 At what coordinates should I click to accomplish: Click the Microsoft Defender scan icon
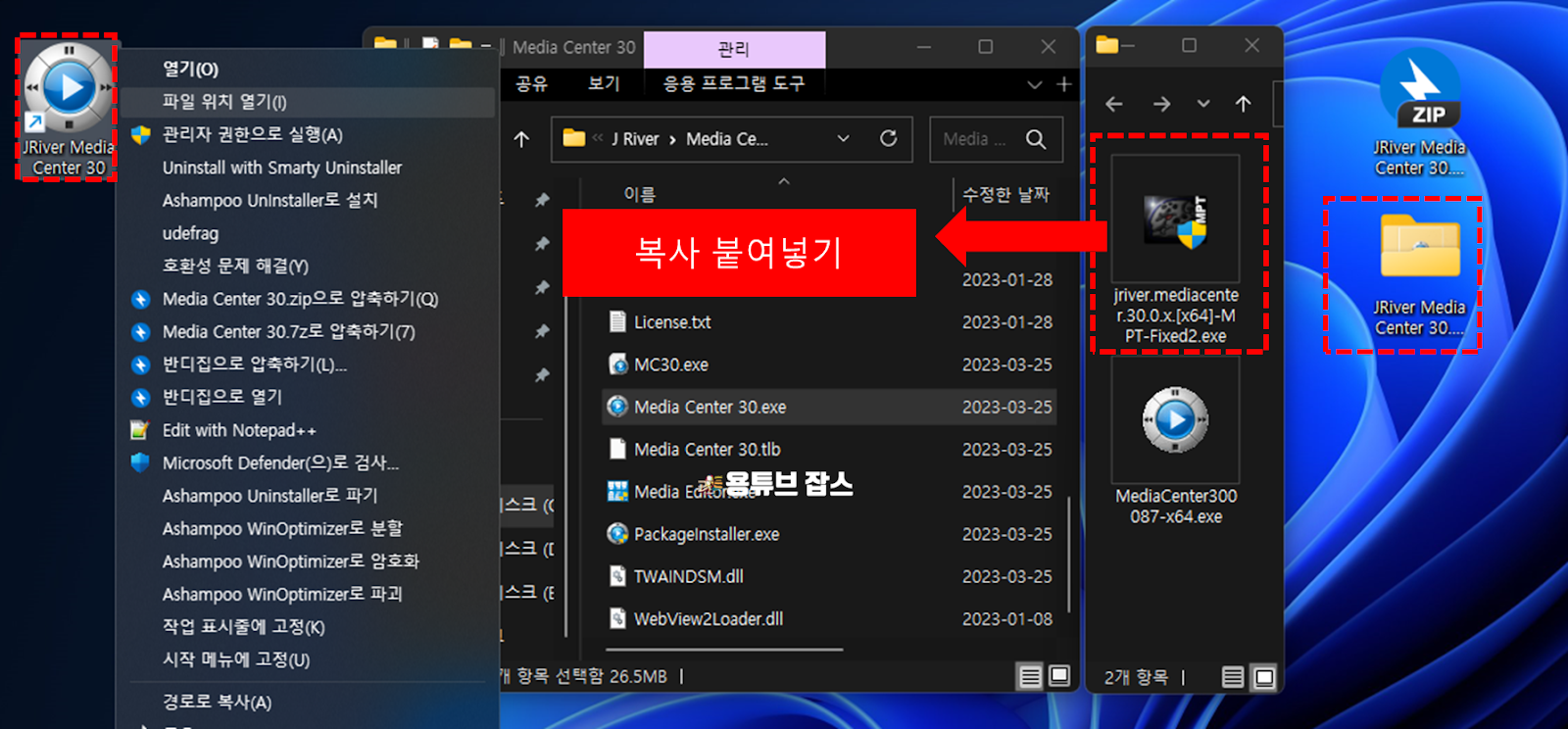click(x=141, y=462)
